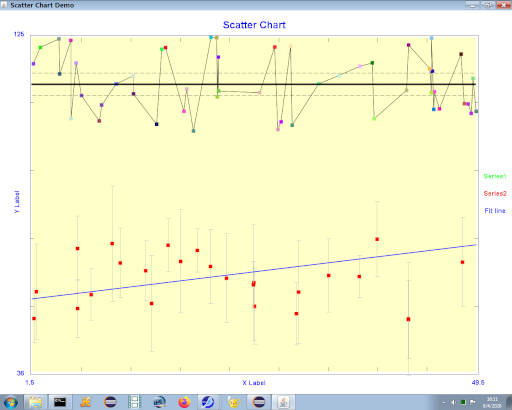The width and height of the screenshot is (512, 410).
Task: Click the JE orange taskbar icon
Action: 85,402
